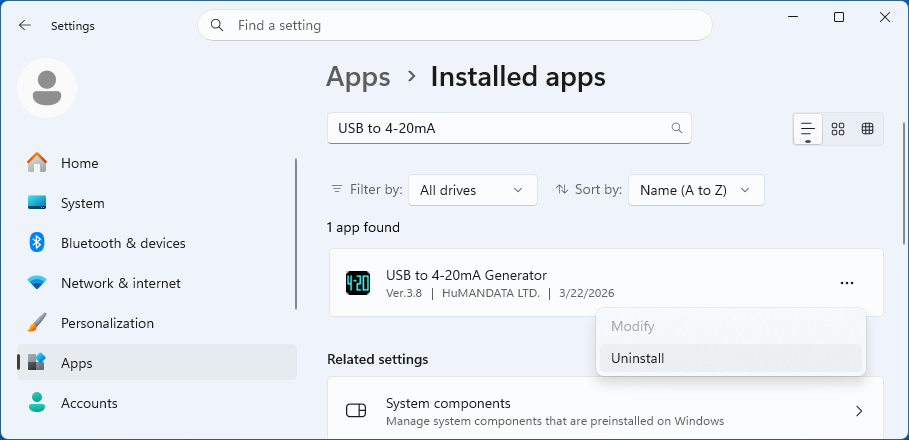Switch to grid view layout
The image size is (909, 440).
click(x=838, y=129)
